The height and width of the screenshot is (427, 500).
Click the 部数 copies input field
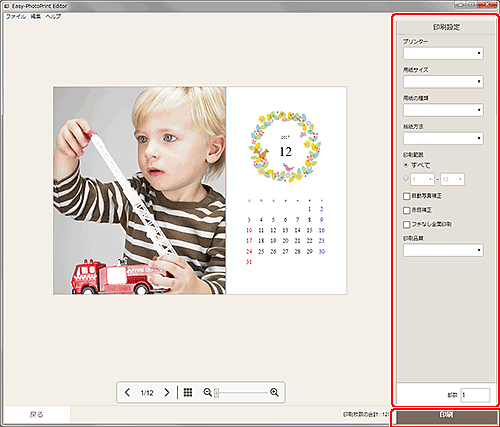(x=475, y=395)
